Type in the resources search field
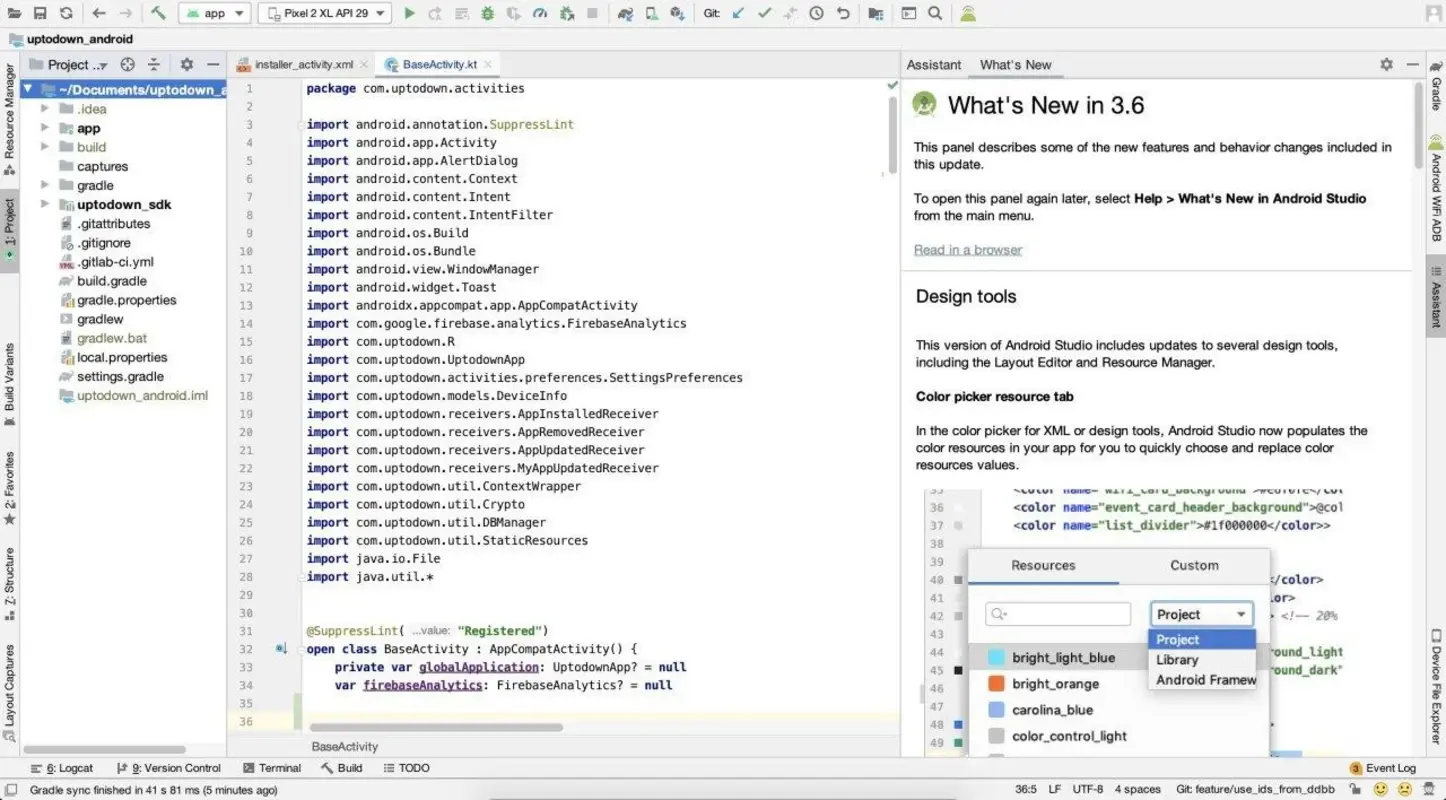Image resolution: width=1446 pixels, height=800 pixels. tap(1057, 613)
